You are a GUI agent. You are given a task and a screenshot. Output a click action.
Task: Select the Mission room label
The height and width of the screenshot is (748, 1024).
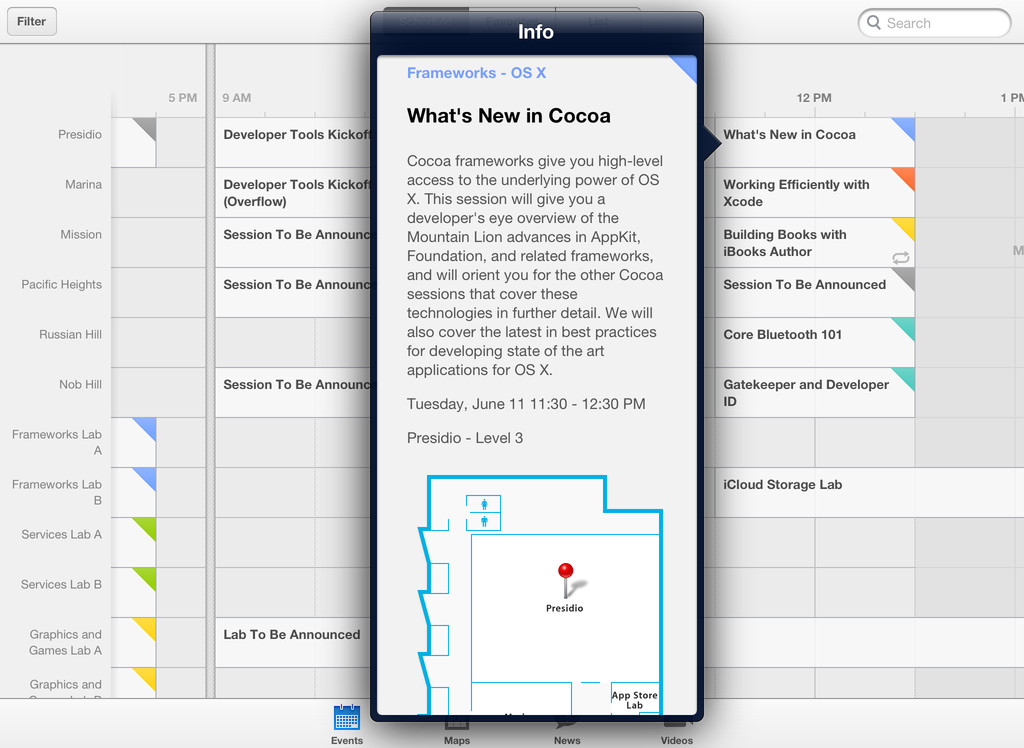tap(81, 235)
